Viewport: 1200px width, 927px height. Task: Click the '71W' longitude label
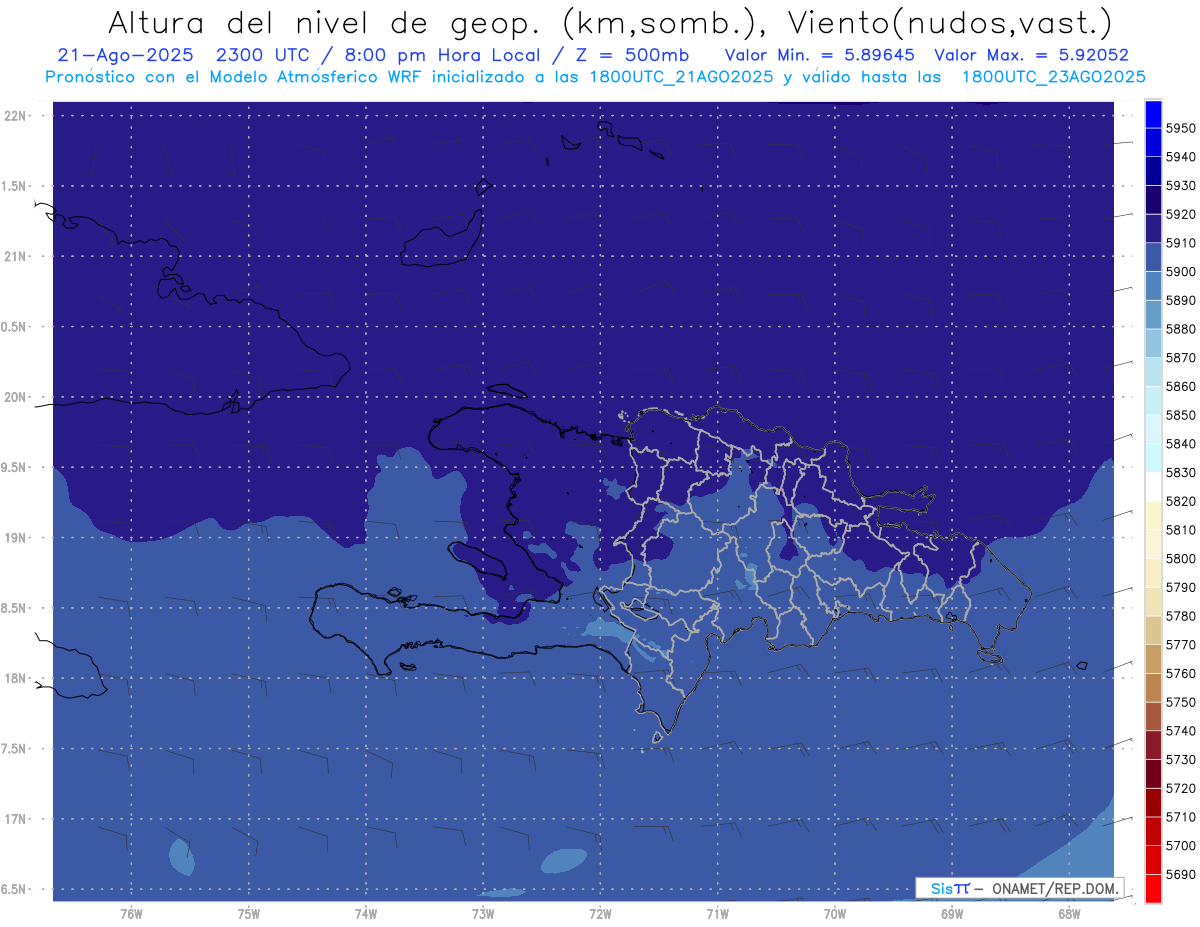[717, 914]
